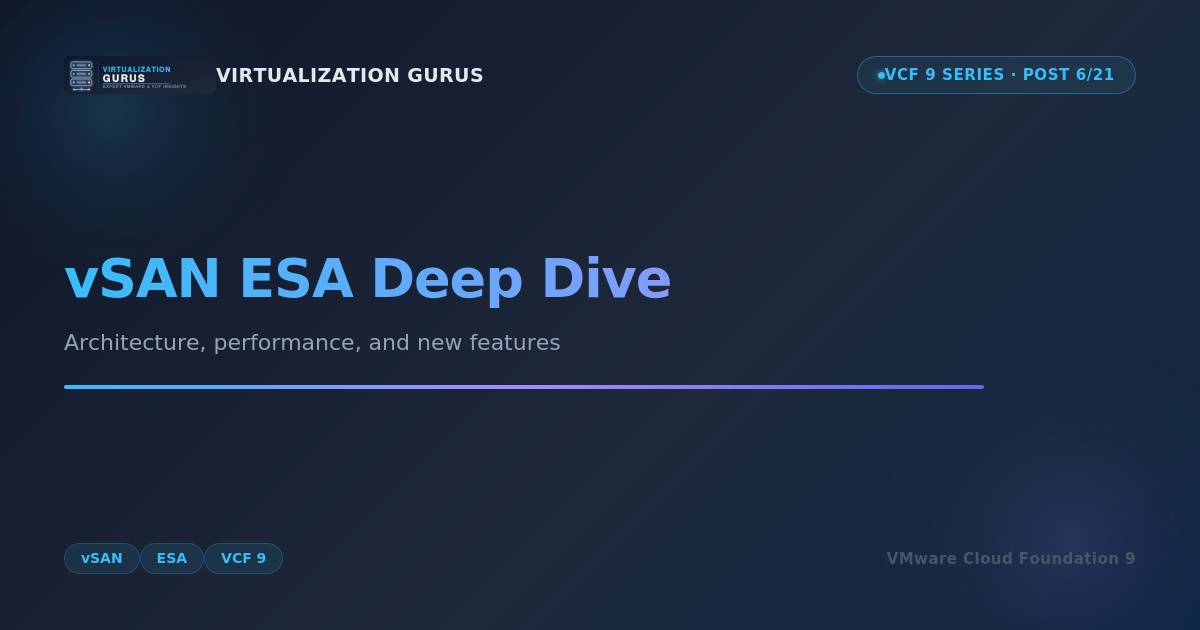Click the vSAN ESA Deep Dive title
The image size is (1200, 630).
[367, 279]
